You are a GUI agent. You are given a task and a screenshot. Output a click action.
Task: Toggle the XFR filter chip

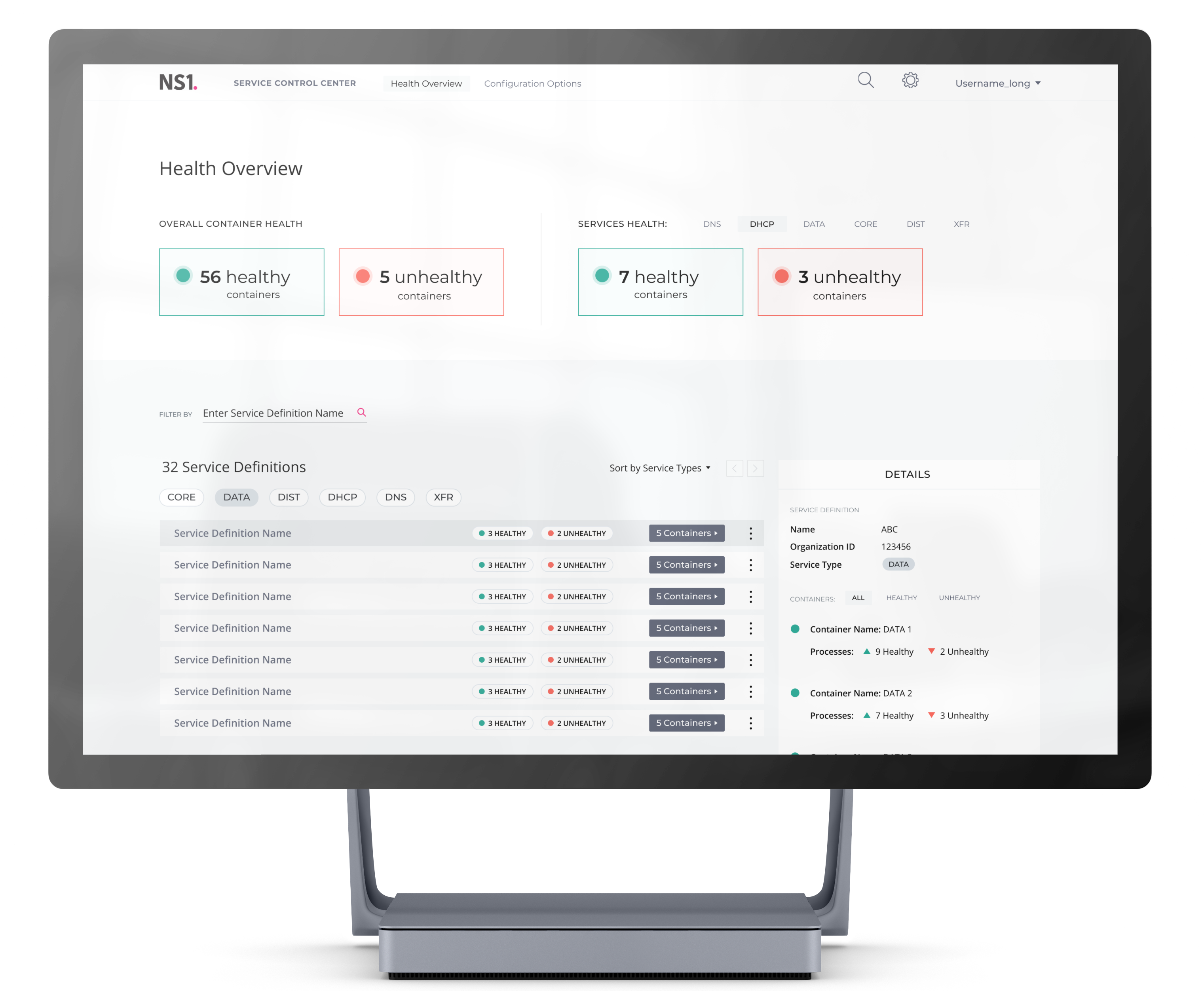pos(443,497)
